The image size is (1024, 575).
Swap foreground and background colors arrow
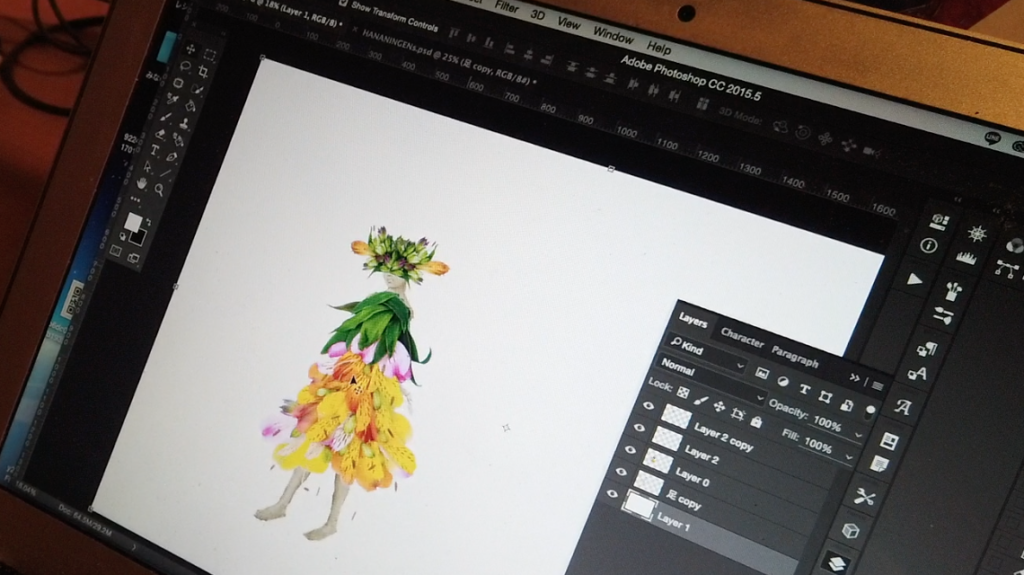pos(149,222)
